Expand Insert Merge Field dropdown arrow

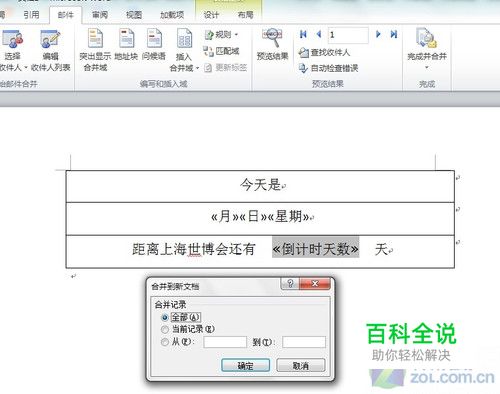click(x=197, y=68)
